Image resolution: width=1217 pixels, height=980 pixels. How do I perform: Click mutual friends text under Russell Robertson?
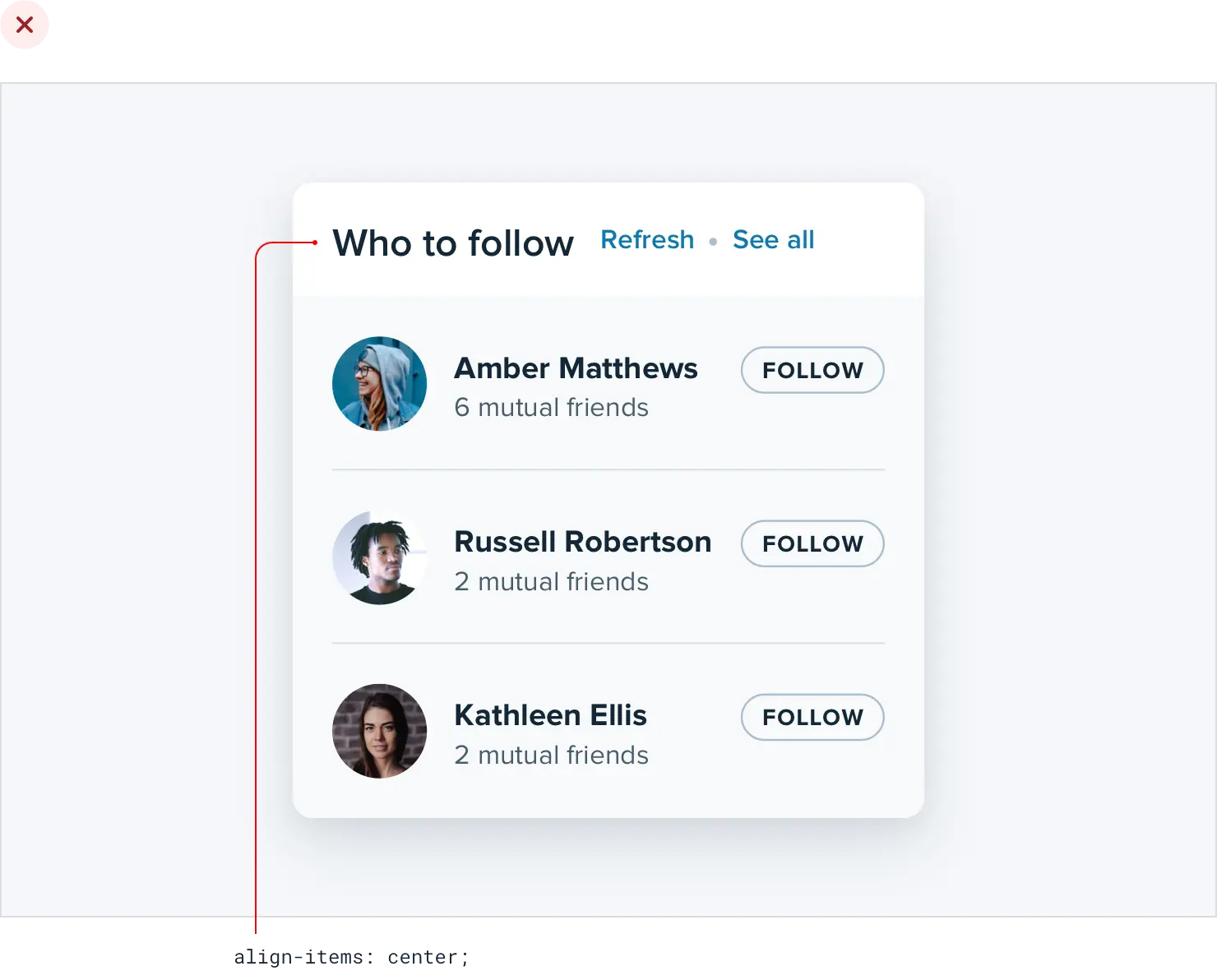[x=551, y=582]
